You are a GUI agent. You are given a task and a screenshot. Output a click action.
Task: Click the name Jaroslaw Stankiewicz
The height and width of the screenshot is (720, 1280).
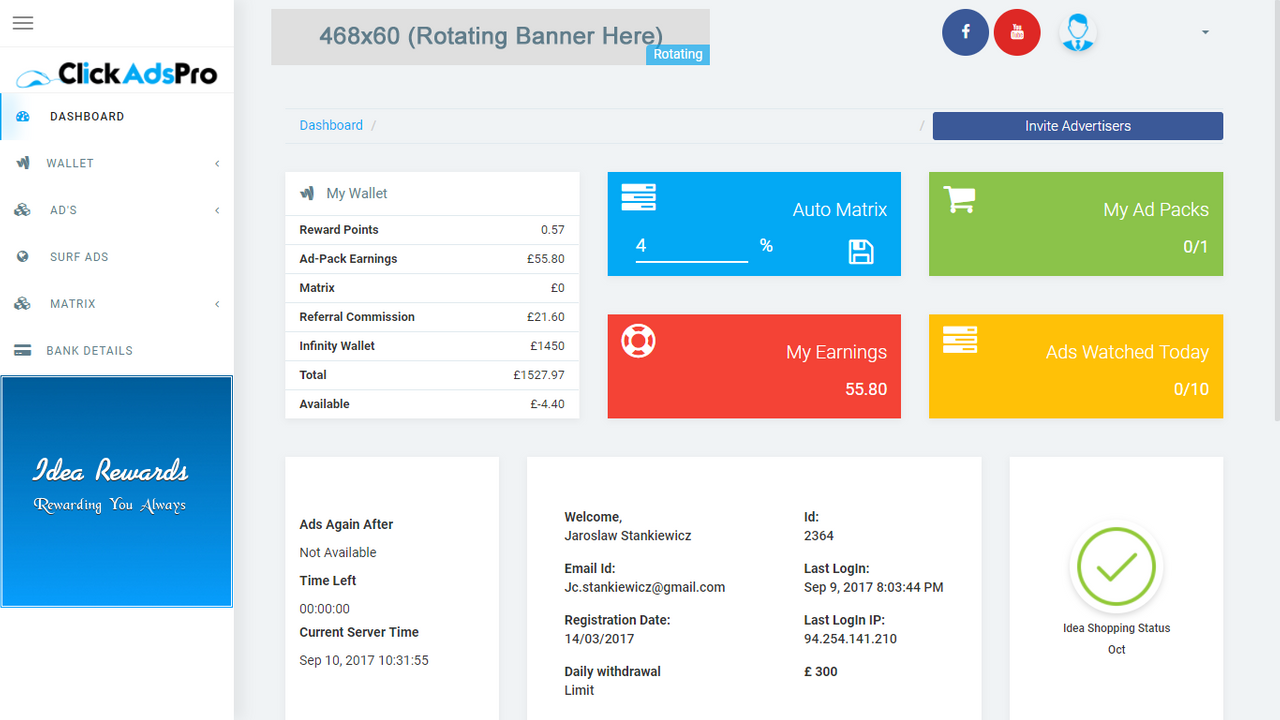coord(628,535)
